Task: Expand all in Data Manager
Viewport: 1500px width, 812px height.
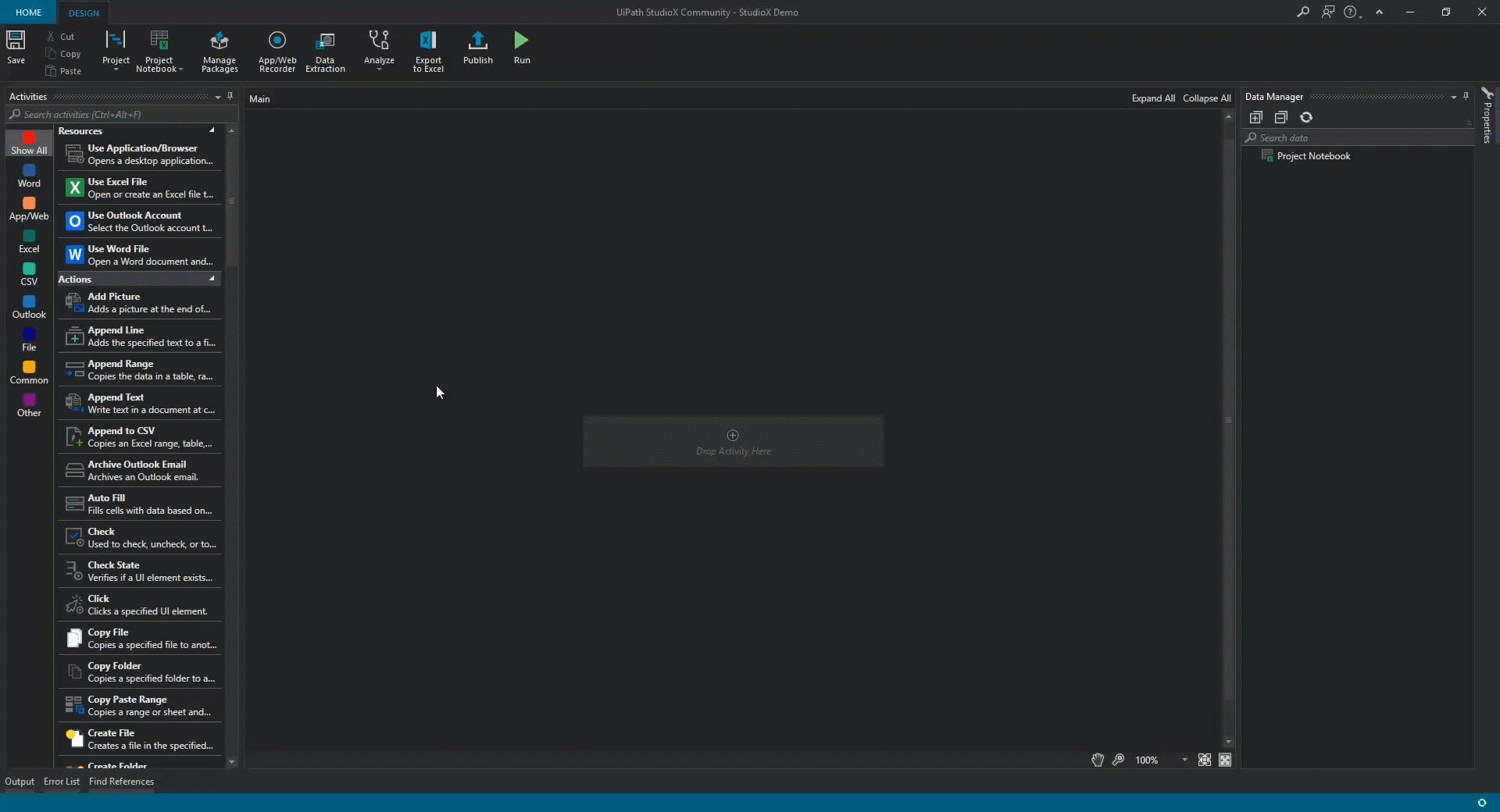Action: click(x=1256, y=117)
